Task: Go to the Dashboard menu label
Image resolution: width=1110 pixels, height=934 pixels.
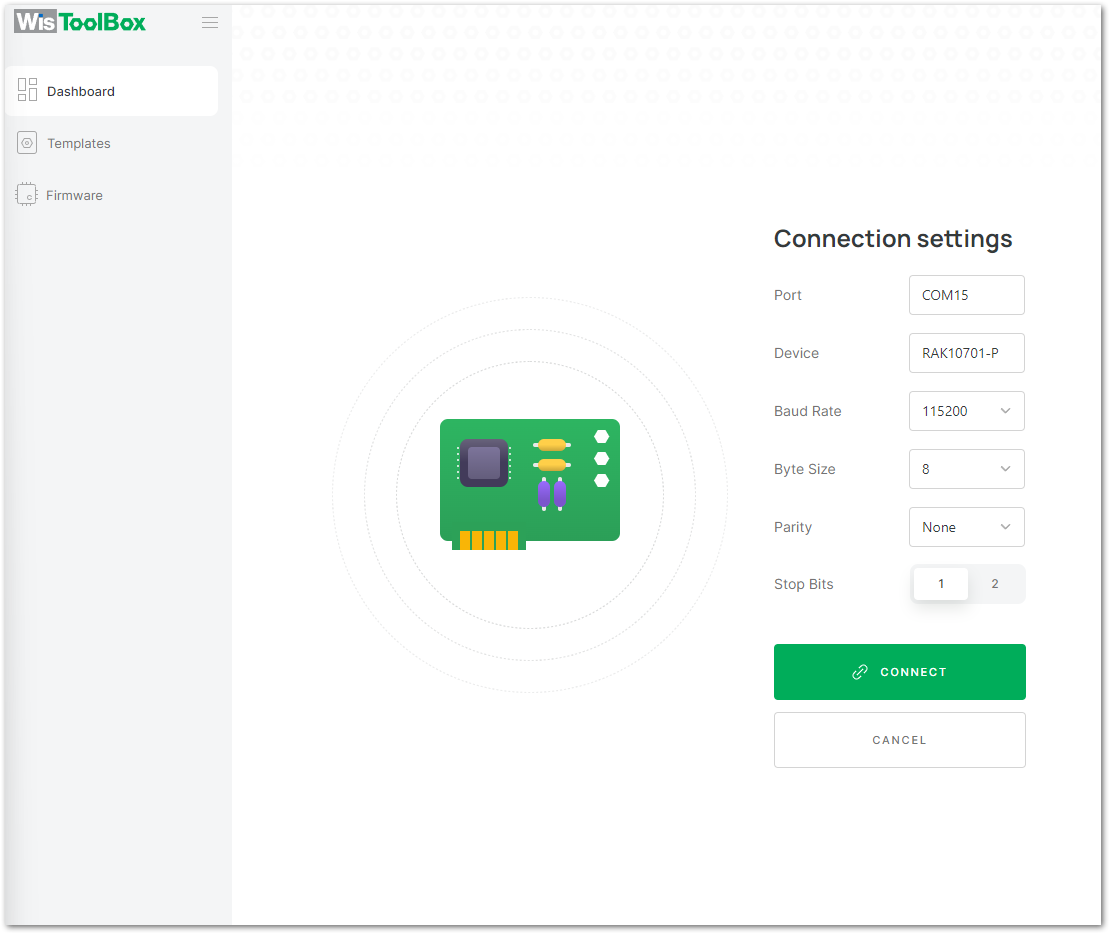Action: click(x=81, y=91)
